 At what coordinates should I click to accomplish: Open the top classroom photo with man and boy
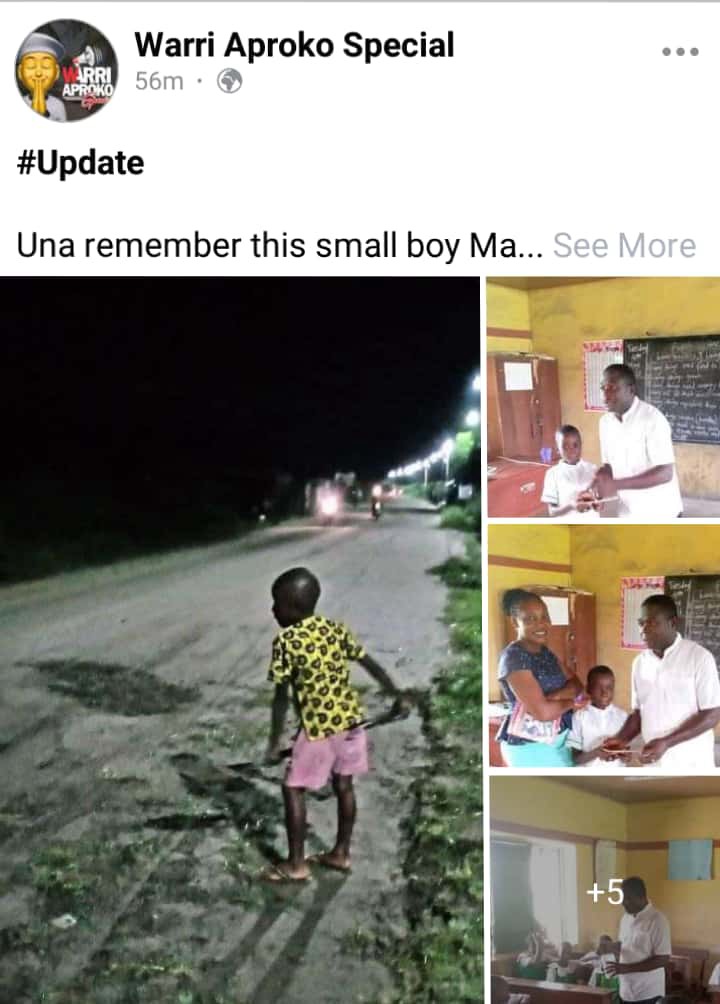pos(603,397)
